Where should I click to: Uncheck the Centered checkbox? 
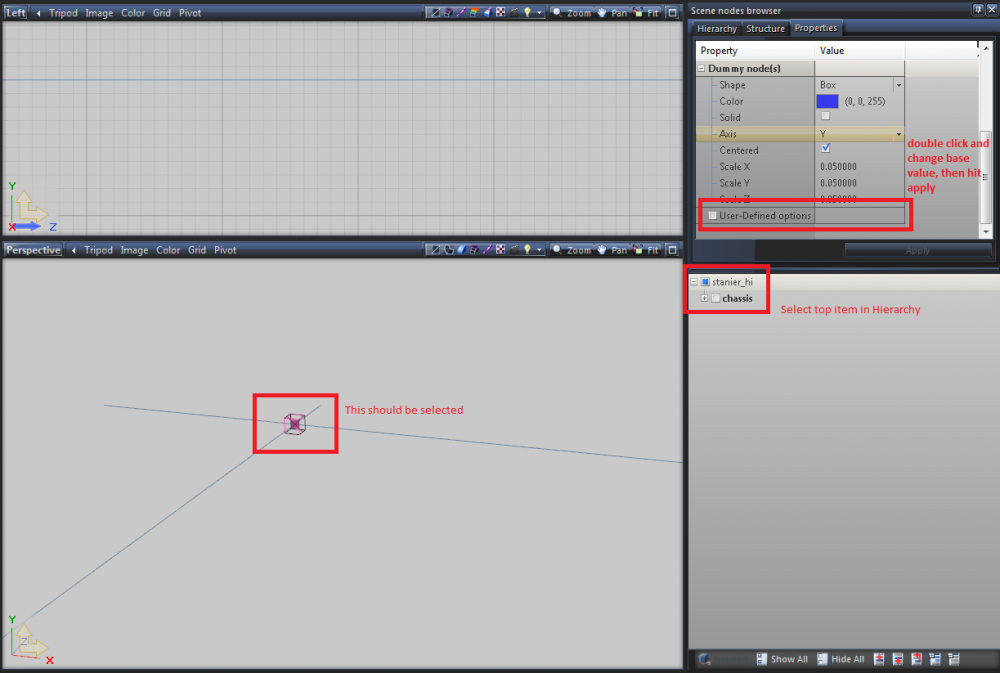(x=825, y=149)
